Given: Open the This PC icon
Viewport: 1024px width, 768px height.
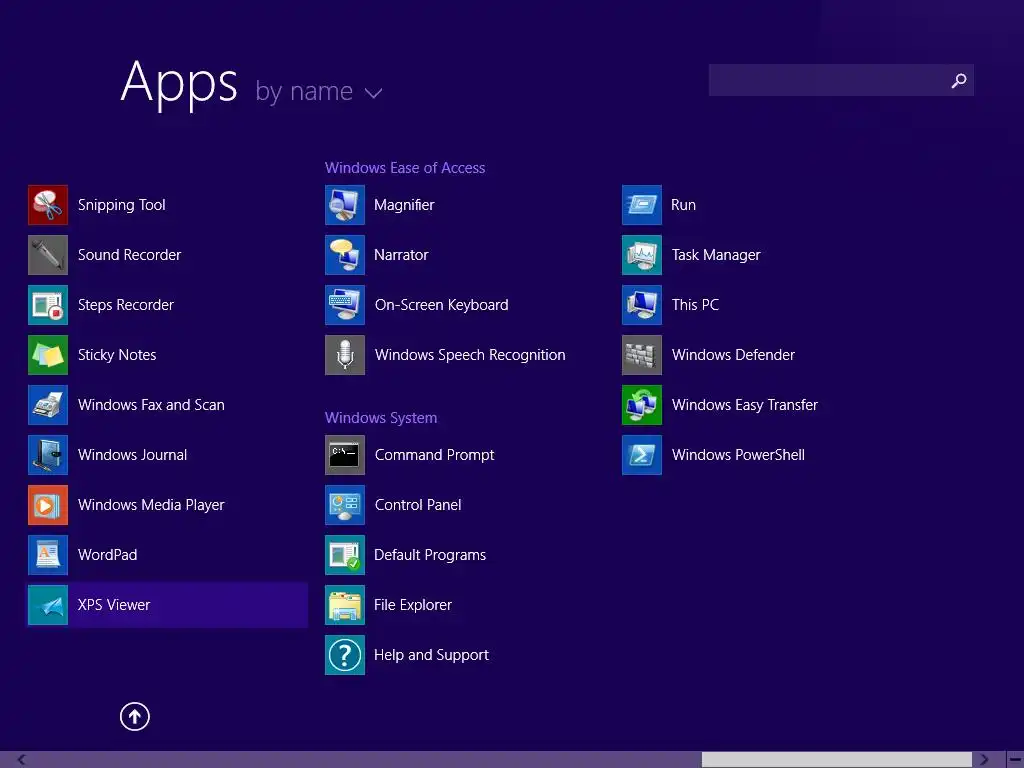Looking at the screenshot, I should [642, 305].
